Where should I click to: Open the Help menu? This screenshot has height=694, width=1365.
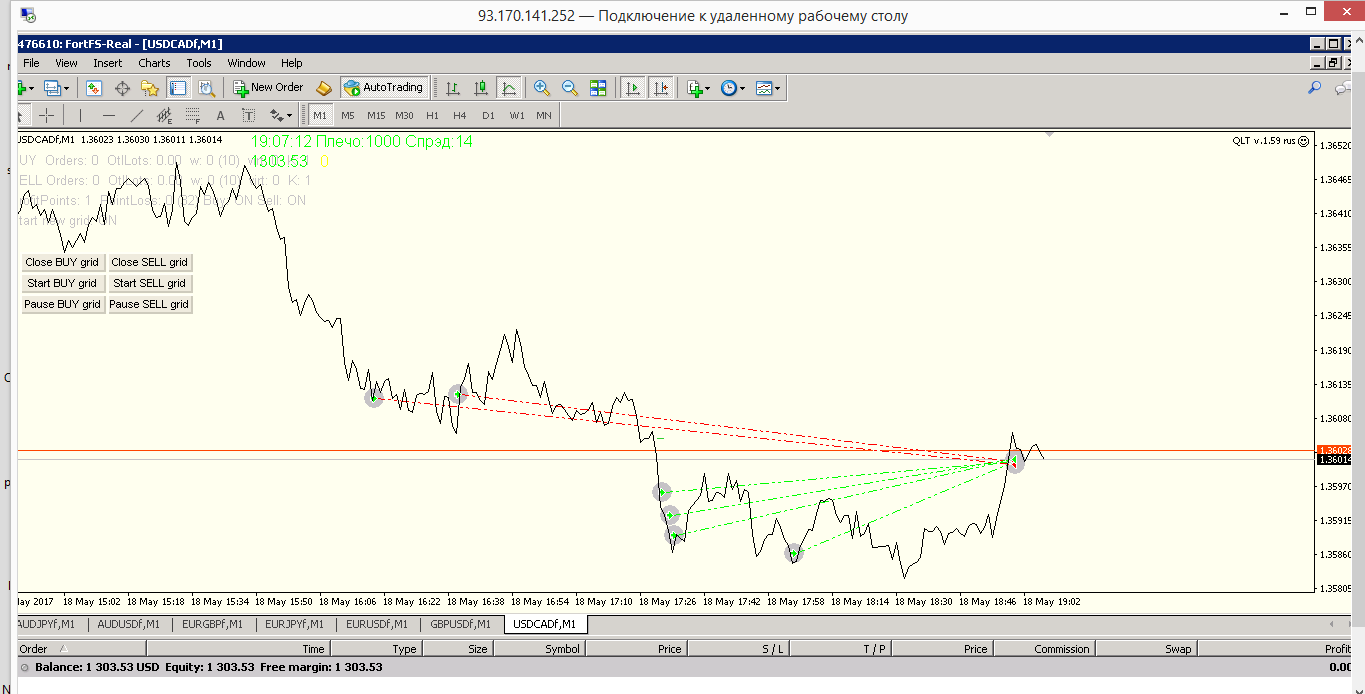pyautogui.click(x=291, y=63)
